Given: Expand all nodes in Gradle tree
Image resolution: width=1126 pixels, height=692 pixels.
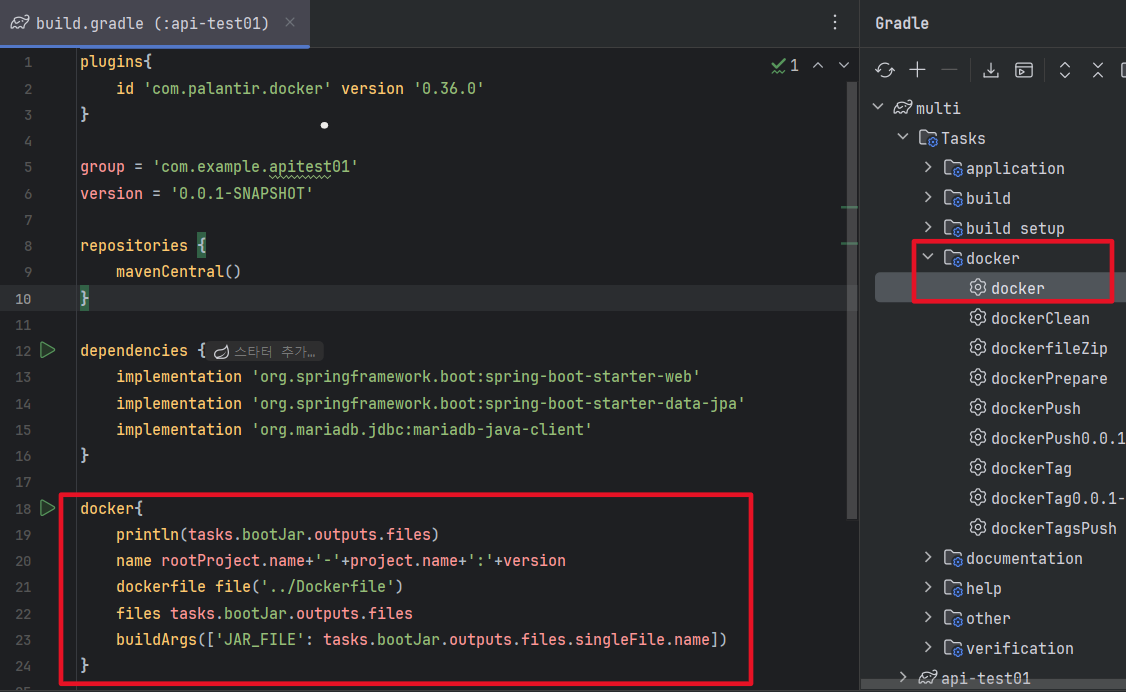Looking at the screenshot, I should pos(1065,70).
